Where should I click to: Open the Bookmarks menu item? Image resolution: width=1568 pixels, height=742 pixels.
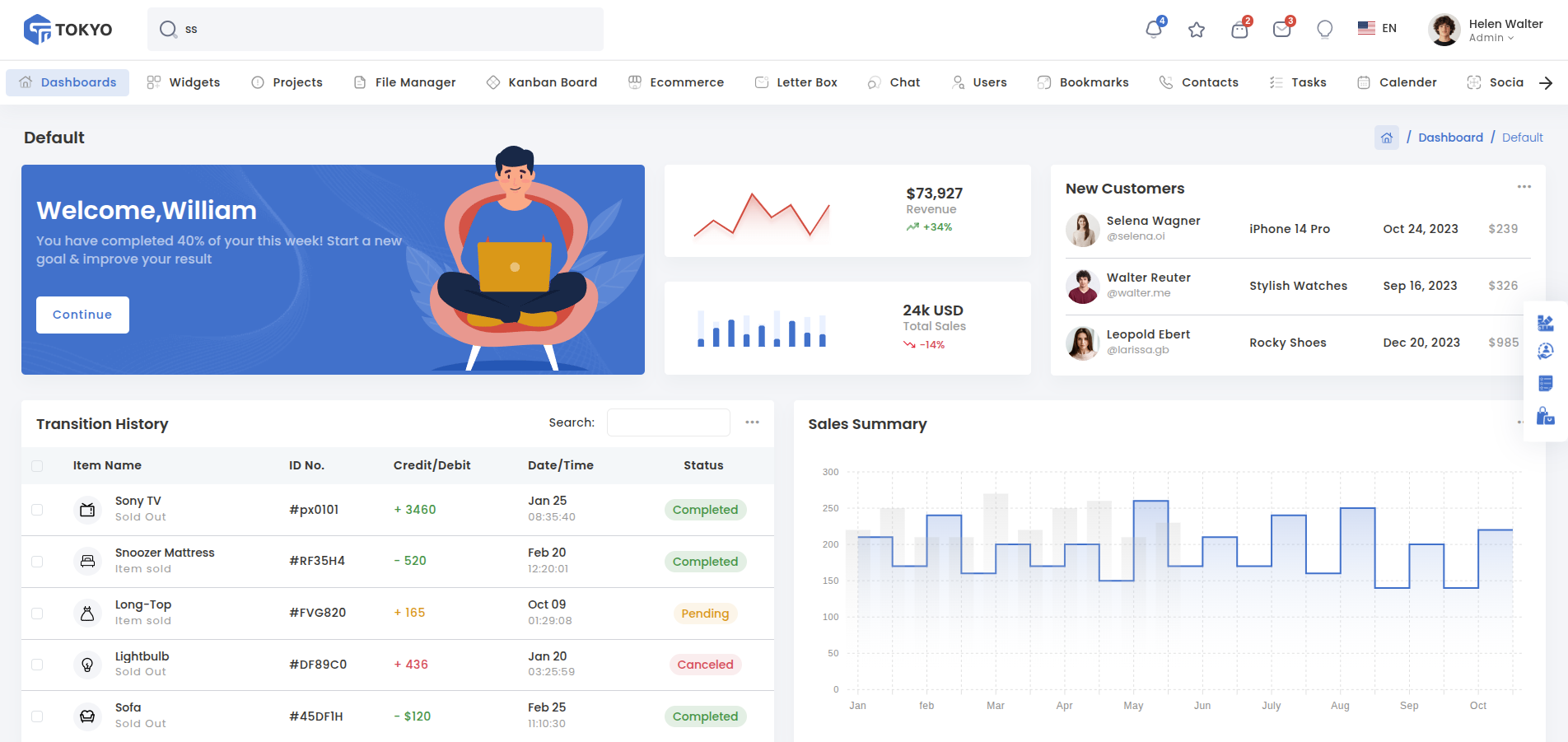click(x=1083, y=82)
